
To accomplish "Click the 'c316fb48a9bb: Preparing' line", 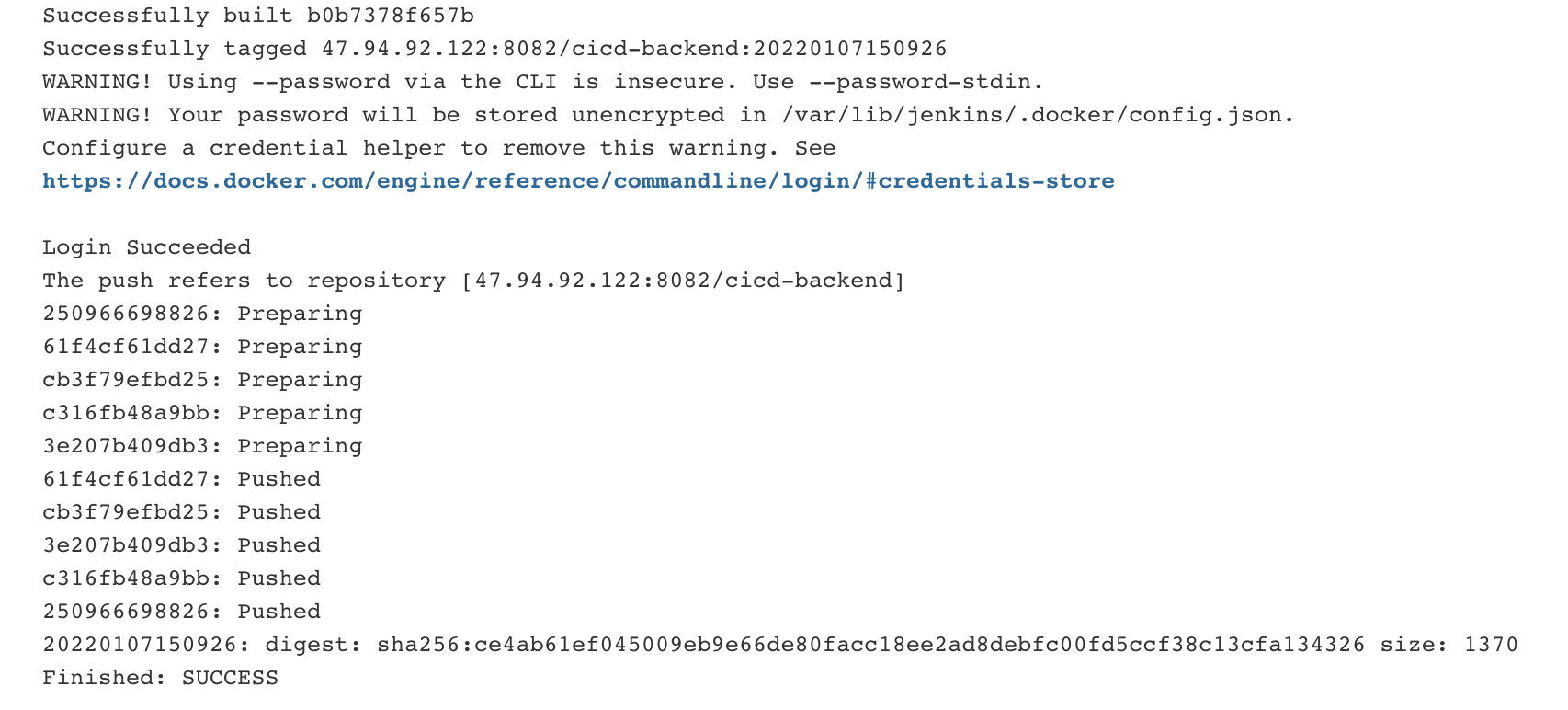I will [202, 413].
